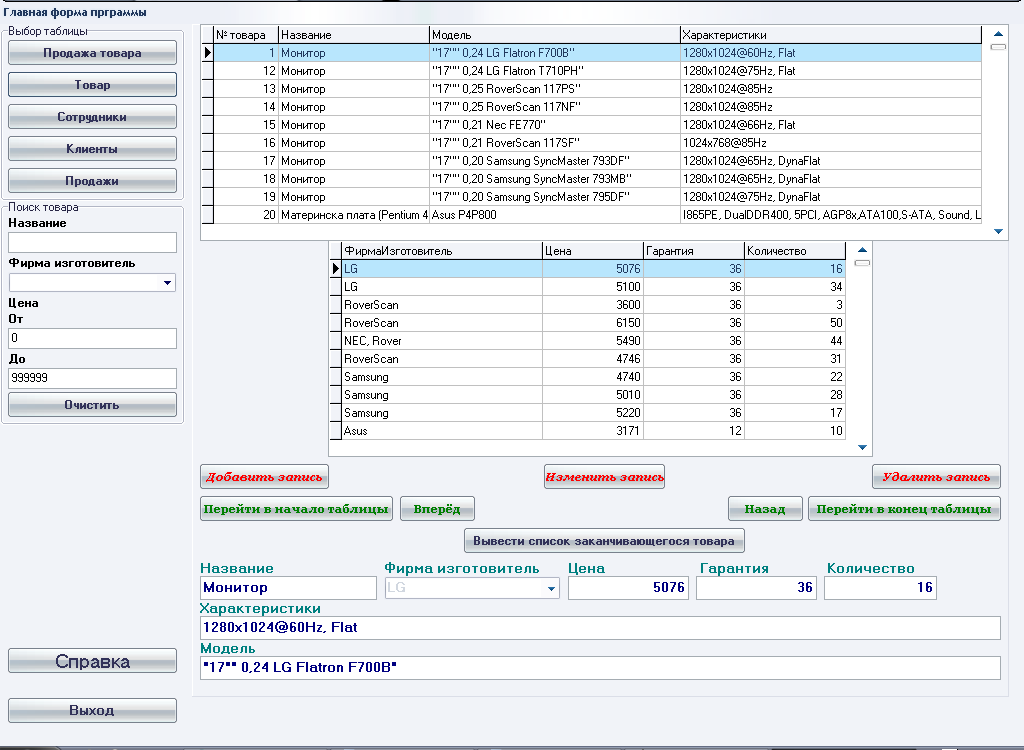
Task: Open the Клиенты table
Action: tap(92, 149)
